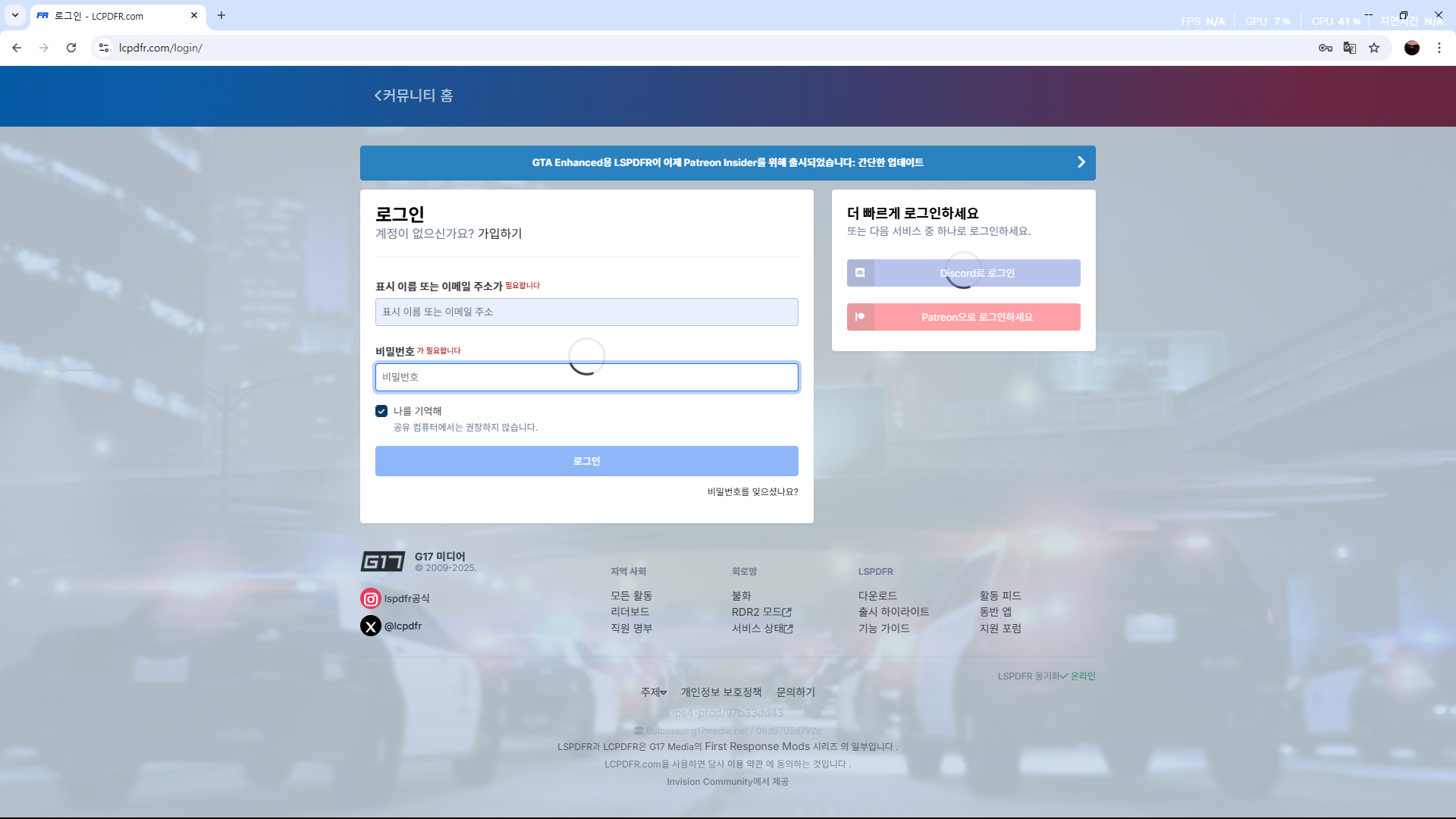Click the 비밀번호를 잊으셨나요? link

[752, 492]
